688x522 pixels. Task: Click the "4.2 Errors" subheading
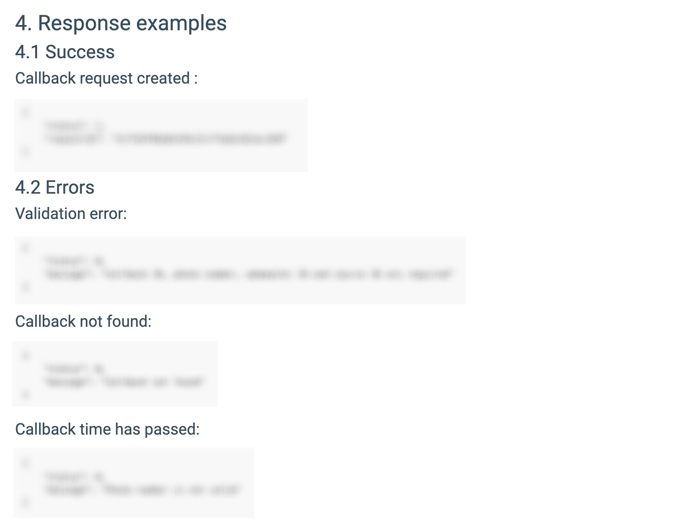point(55,187)
